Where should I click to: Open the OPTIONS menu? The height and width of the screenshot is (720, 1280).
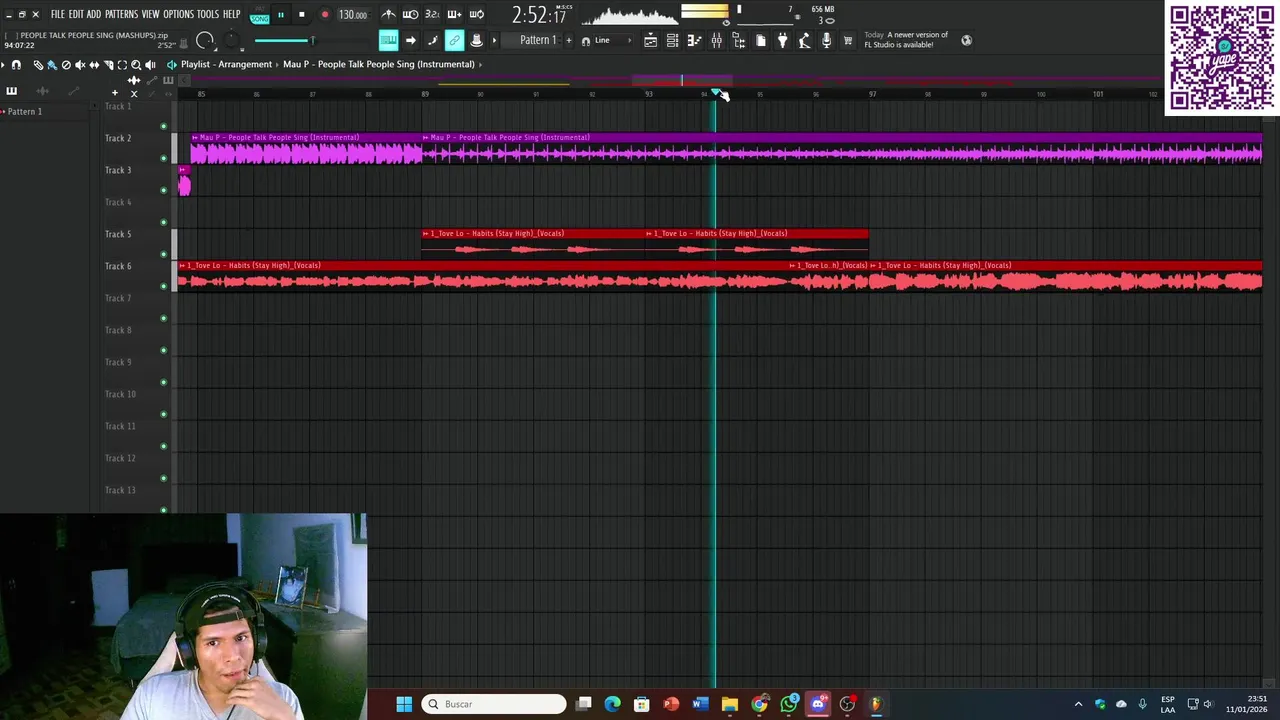click(178, 14)
